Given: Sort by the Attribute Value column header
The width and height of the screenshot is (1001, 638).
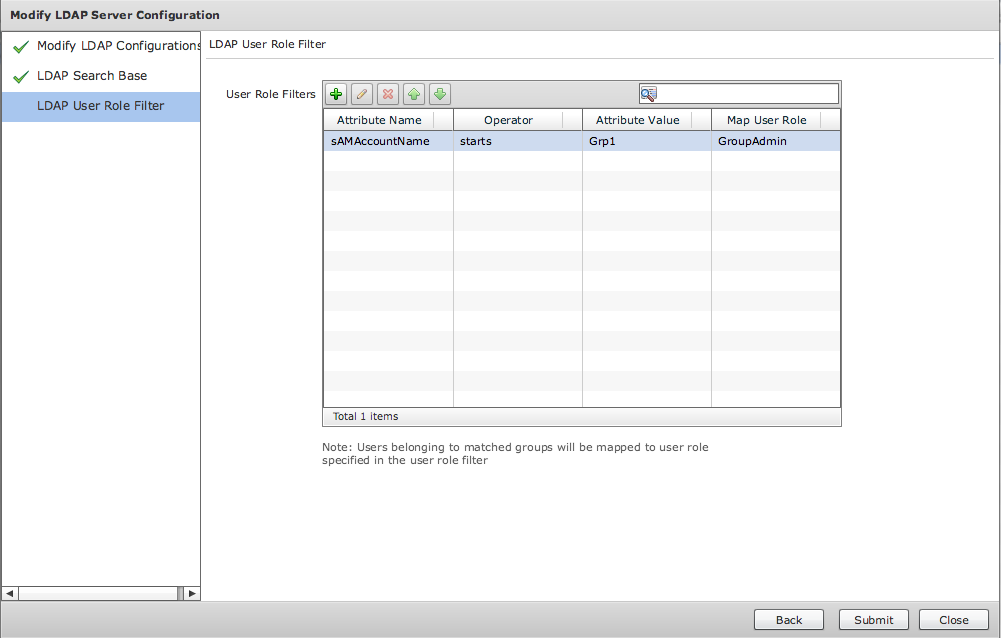Looking at the screenshot, I should 638,120.
